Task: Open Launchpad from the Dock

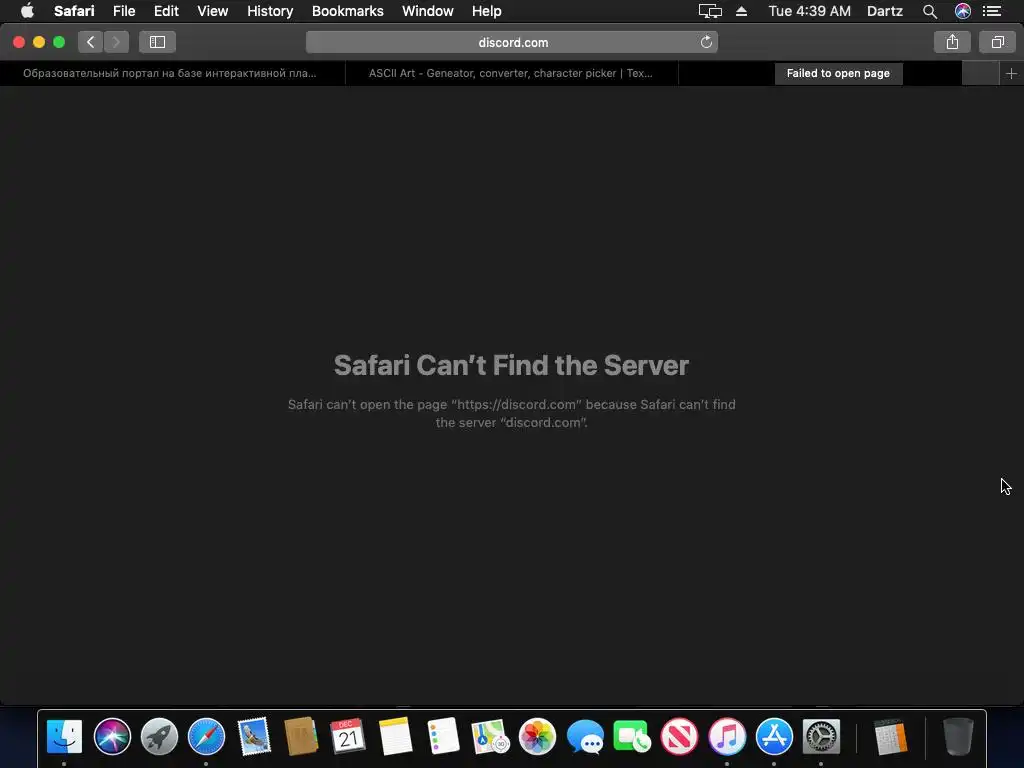Action: click(159, 736)
